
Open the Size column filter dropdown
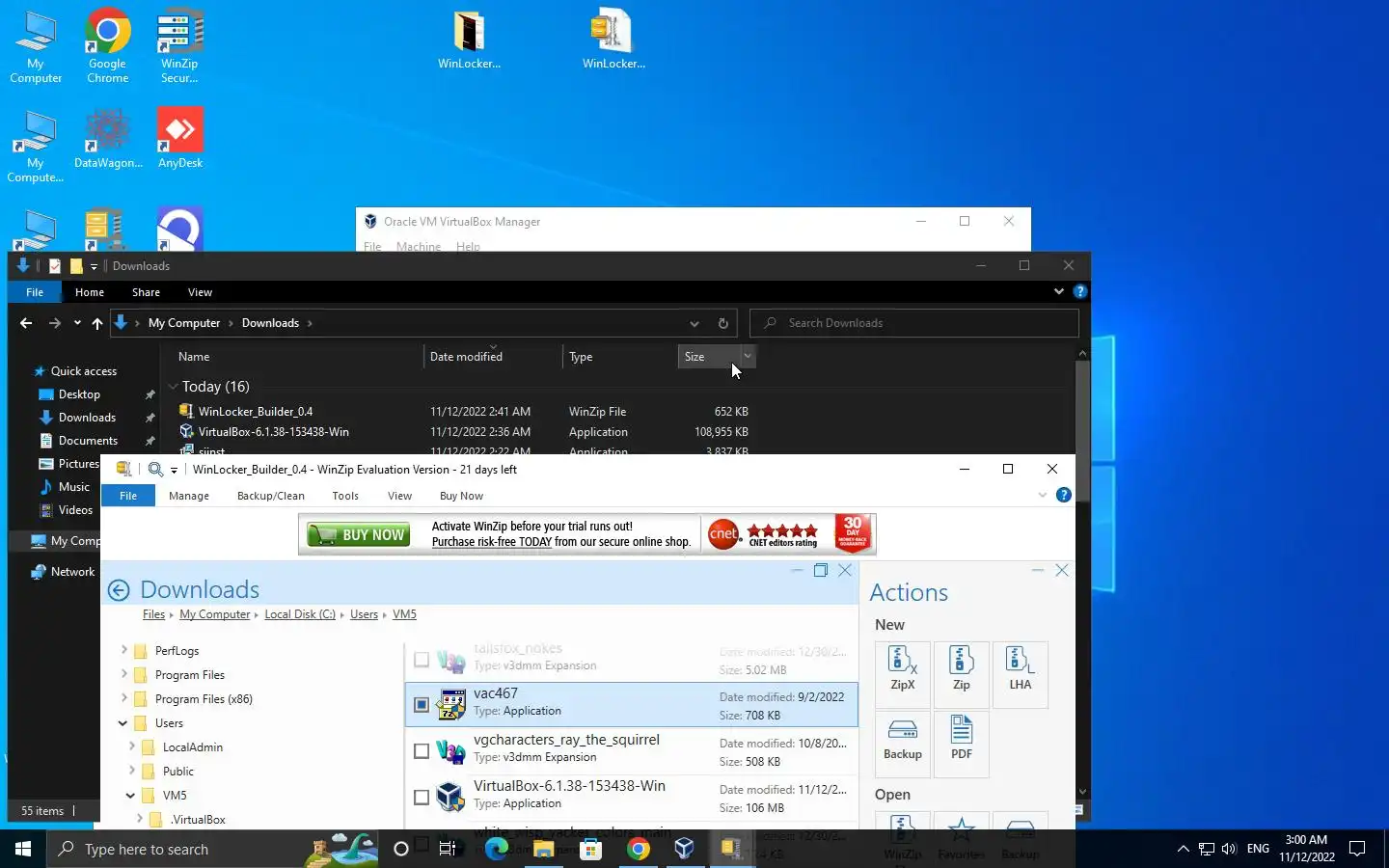point(748,356)
